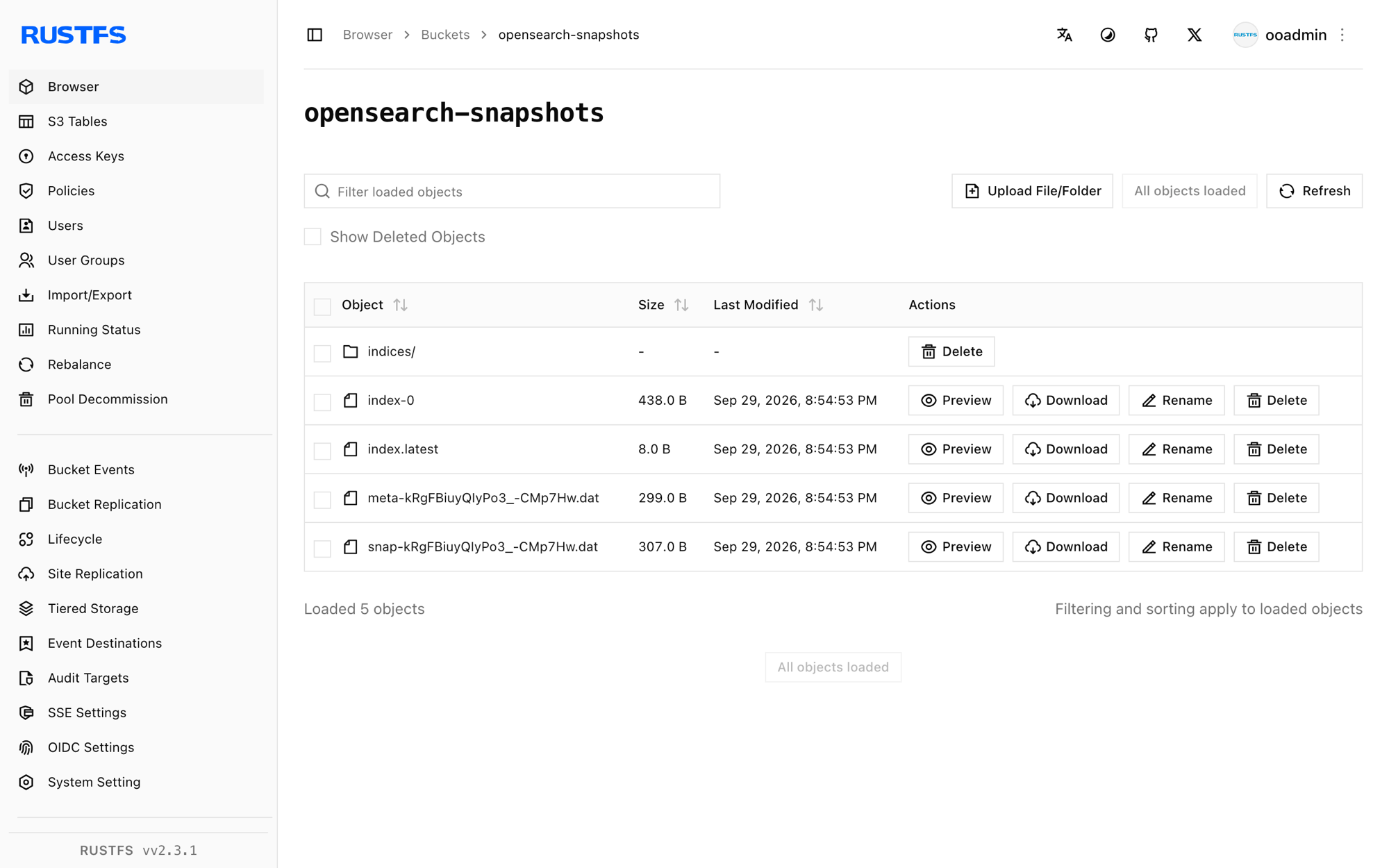Sort by Last Modified arrows
This screenshot has height=868, width=1389.
point(816,305)
